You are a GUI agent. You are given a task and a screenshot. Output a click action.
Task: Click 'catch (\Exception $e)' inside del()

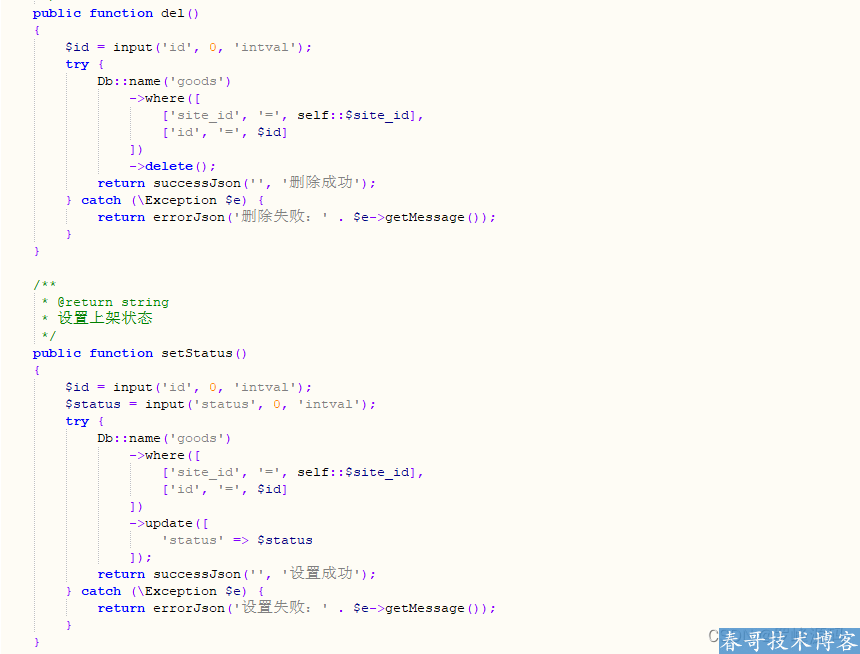(x=164, y=200)
